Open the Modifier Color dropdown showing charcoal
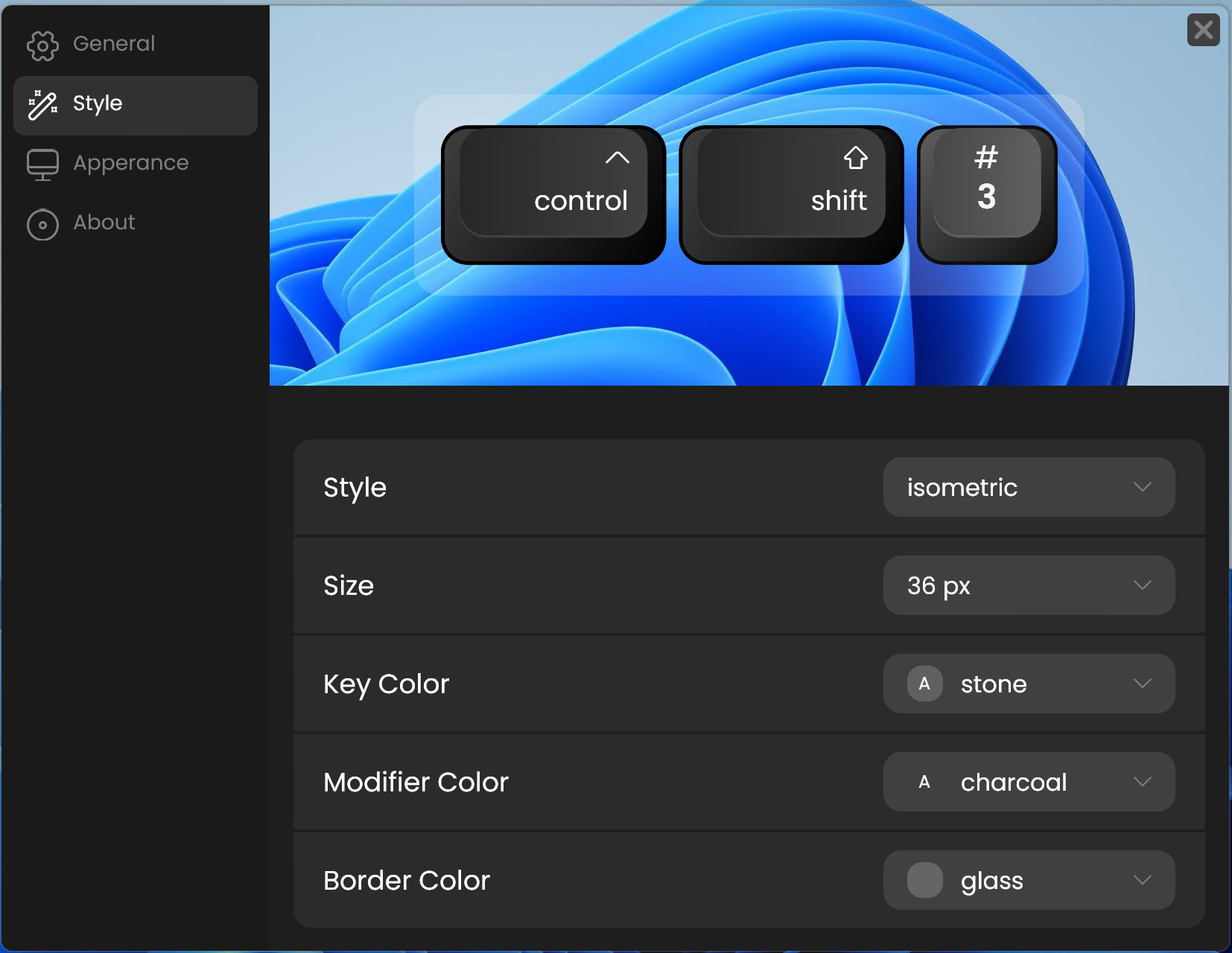The height and width of the screenshot is (953, 1232). tap(1029, 782)
